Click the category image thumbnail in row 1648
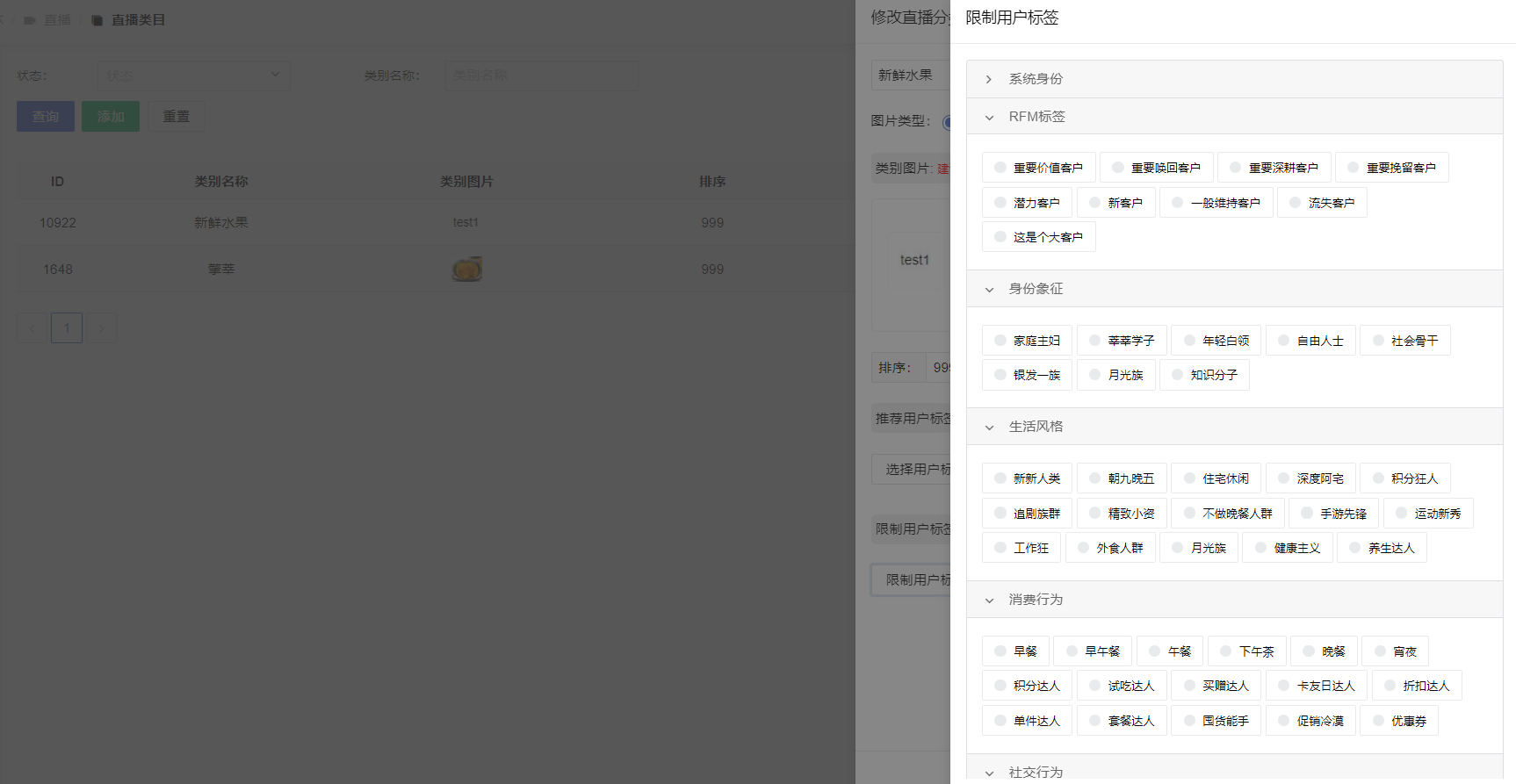The image size is (1516, 784). tap(466, 269)
